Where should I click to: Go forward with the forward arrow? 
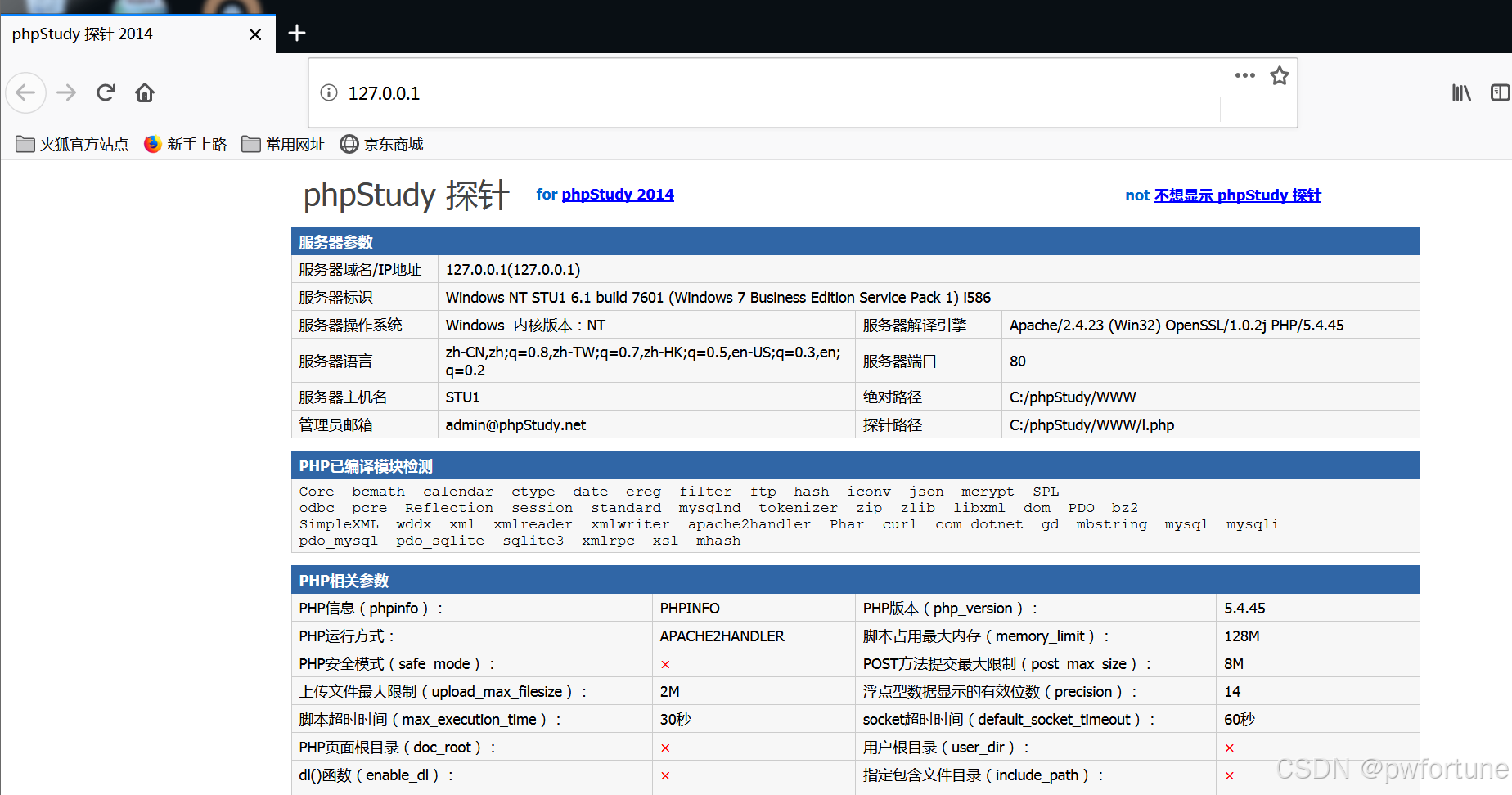point(66,92)
